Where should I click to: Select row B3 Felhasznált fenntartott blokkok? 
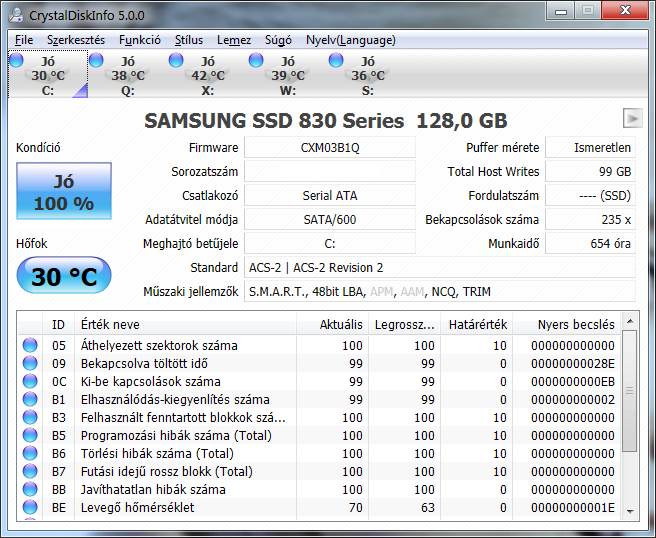pyautogui.click(x=319, y=418)
